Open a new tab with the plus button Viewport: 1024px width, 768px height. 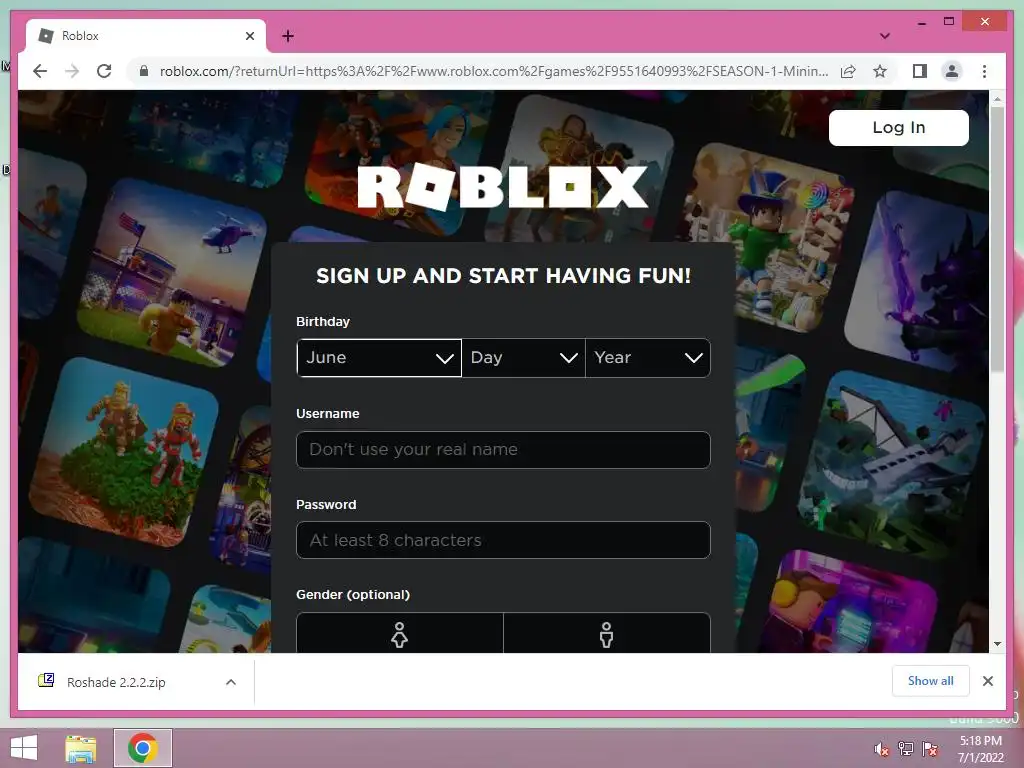point(288,36)
